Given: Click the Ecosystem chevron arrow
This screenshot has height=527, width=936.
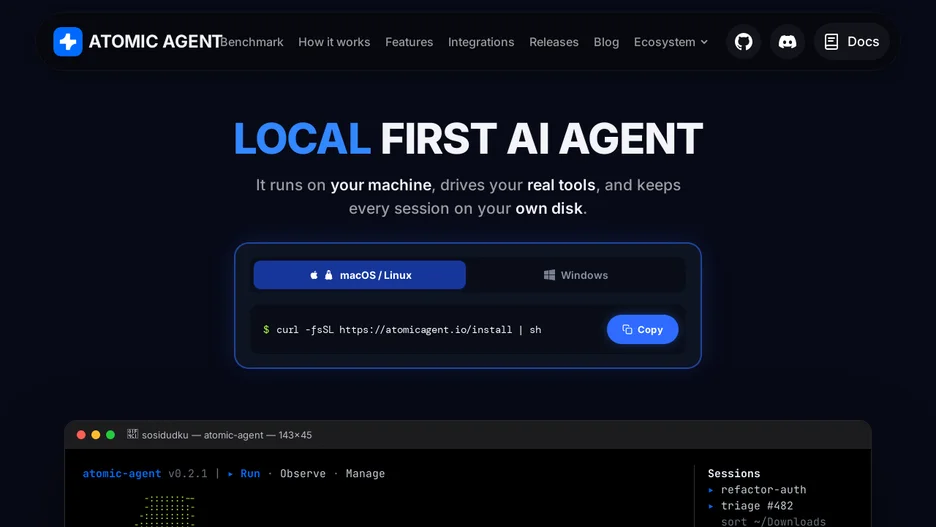Looking at the screenshot, I should (x=704, y=42).
